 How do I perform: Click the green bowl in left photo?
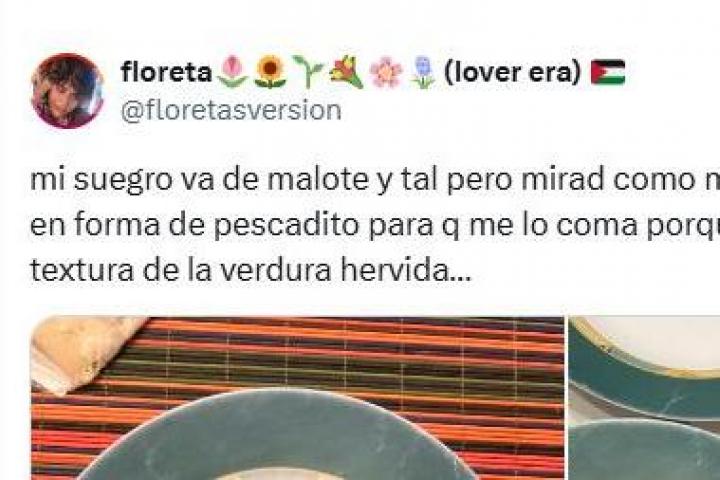pos(276,436)
